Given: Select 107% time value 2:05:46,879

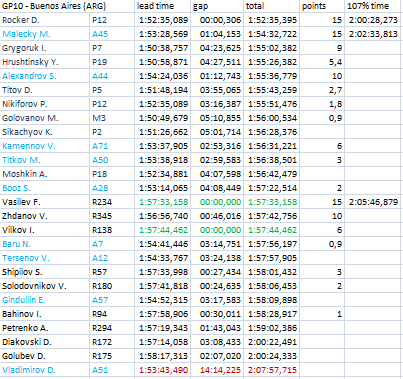Looking at the screenshot, I should pyautogui.click(x=372, y=202).
